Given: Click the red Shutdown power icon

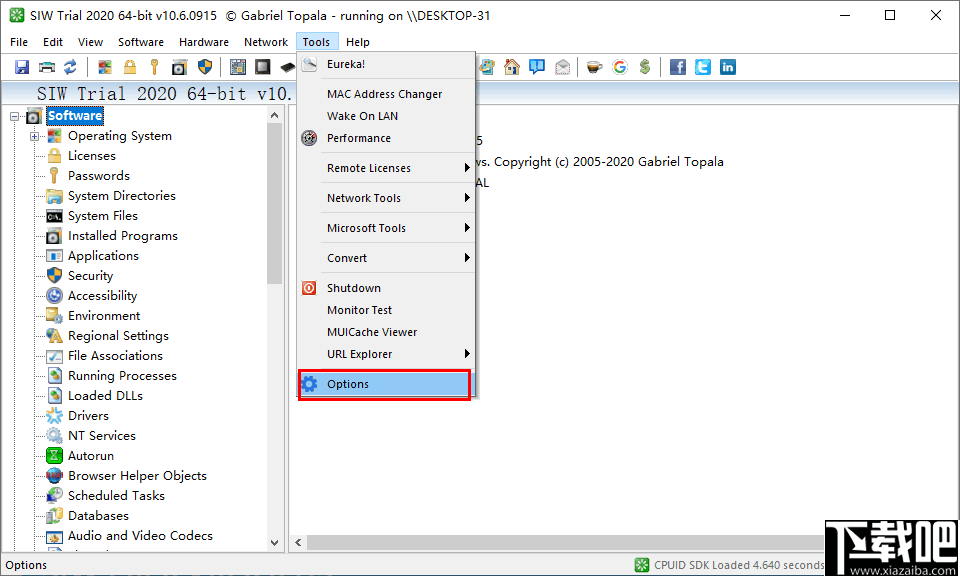Looking at the screenshot, I should [309, 288].
